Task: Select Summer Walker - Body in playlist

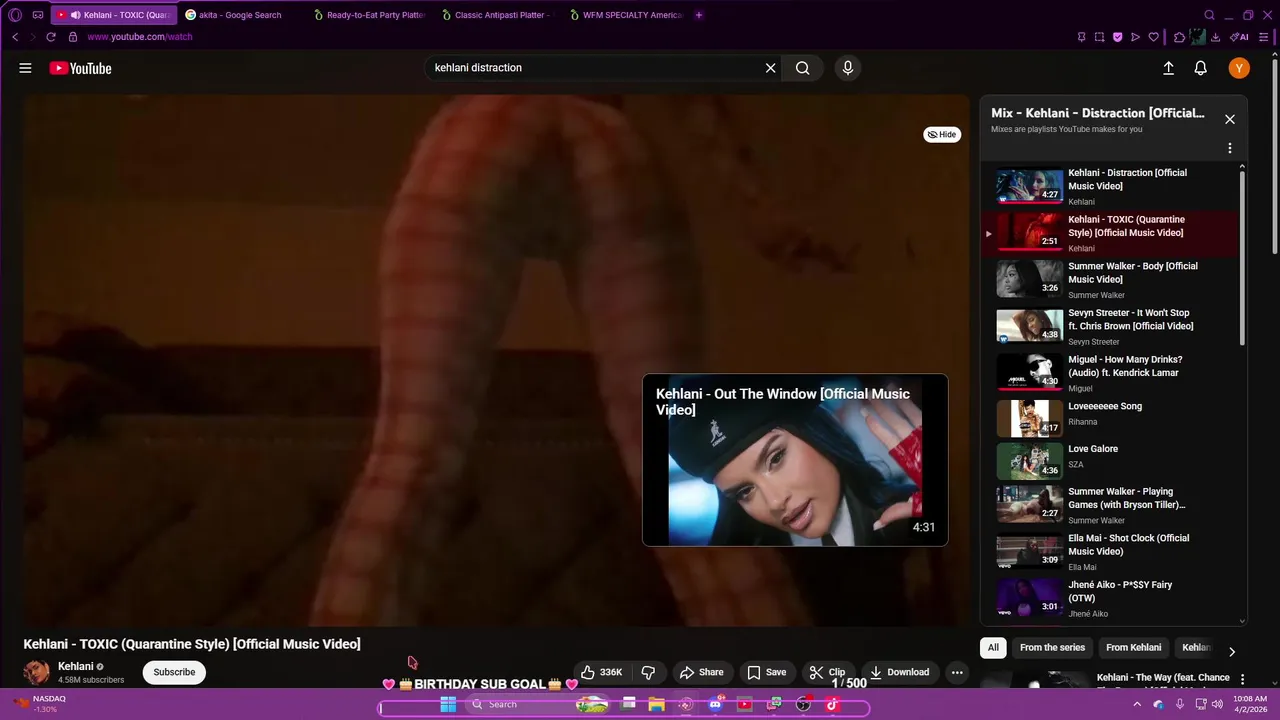Action: pyautogui.click(x=1110, y=280)
